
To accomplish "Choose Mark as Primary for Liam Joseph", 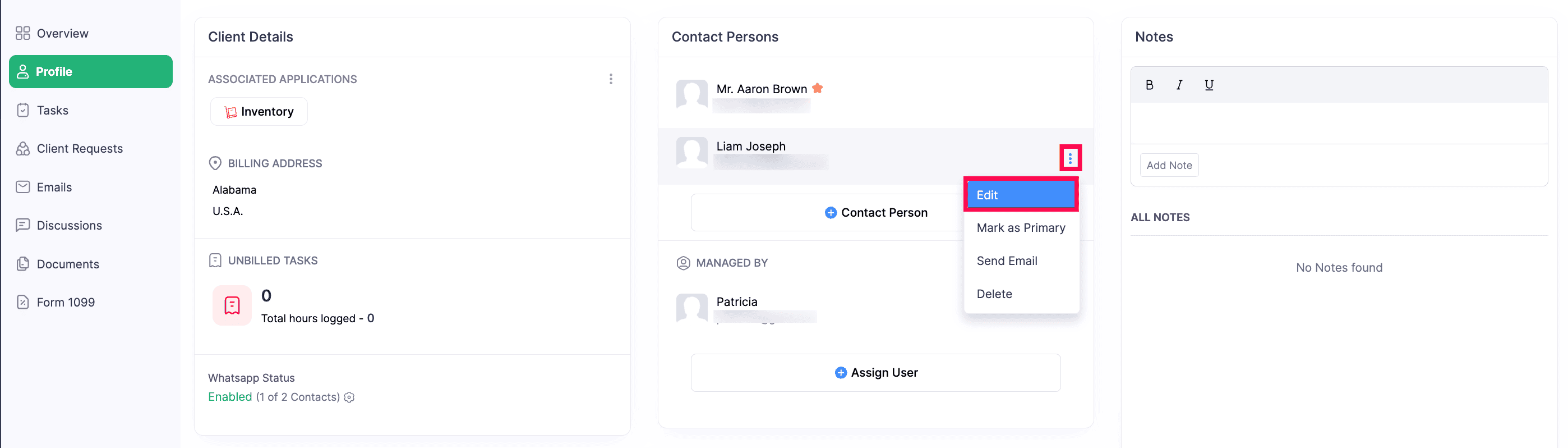I will click(1021, 227).
